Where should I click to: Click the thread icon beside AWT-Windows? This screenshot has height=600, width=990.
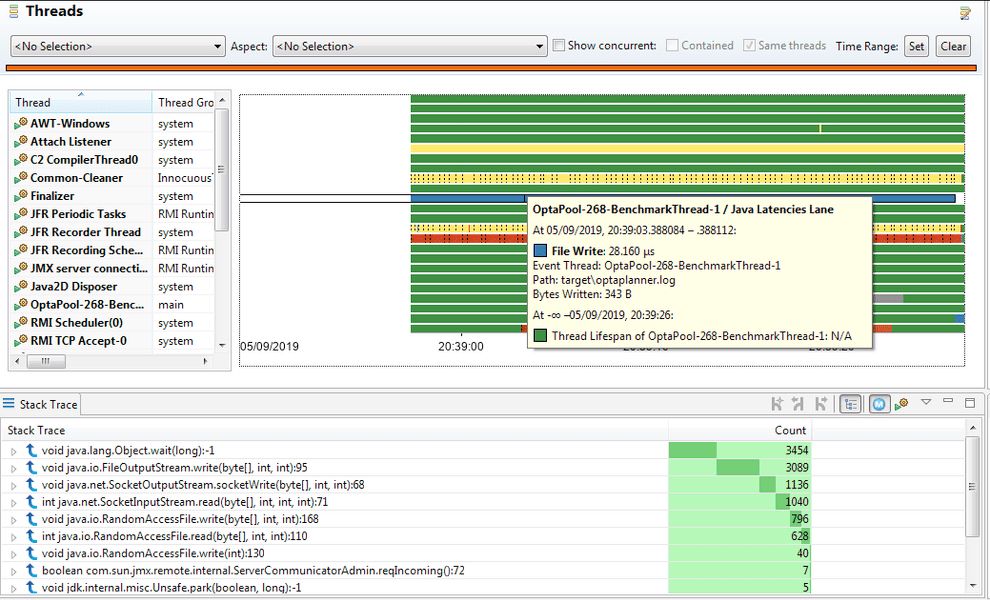point(19,123)
